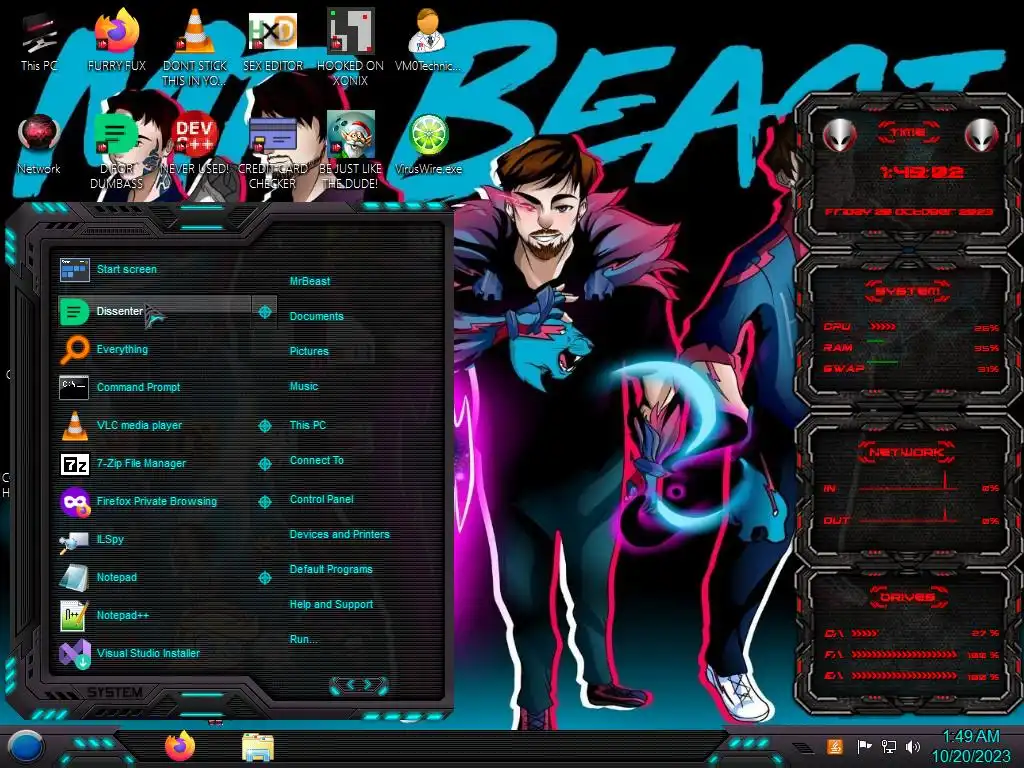Screen dimensions: 1024x768
Task: Click the RAM usage row in SYSTEM gadget
Action: click(910, 347)
